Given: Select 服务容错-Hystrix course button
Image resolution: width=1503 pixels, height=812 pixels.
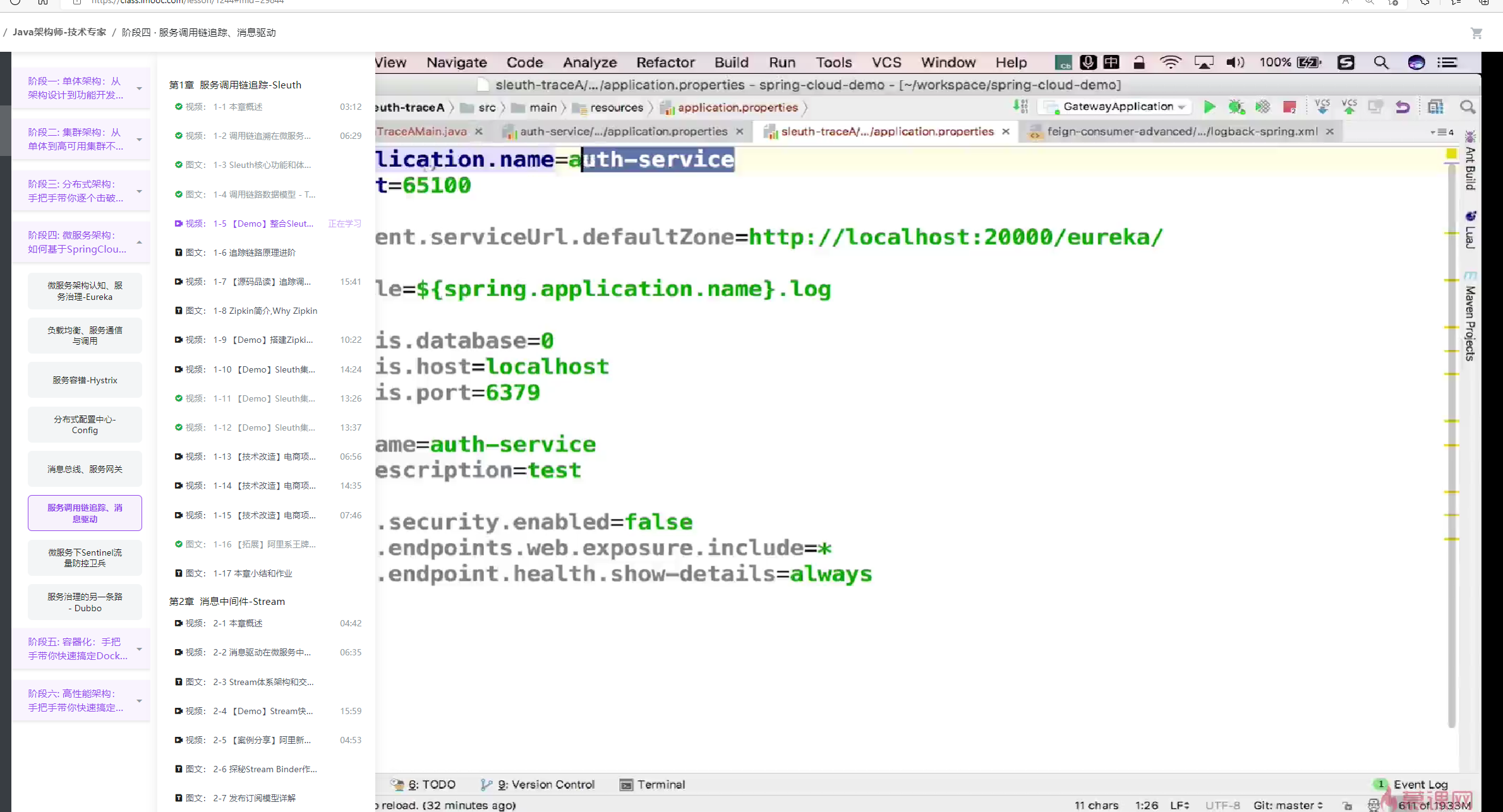Looking at the screenshot, I should (x=85, y=380).
